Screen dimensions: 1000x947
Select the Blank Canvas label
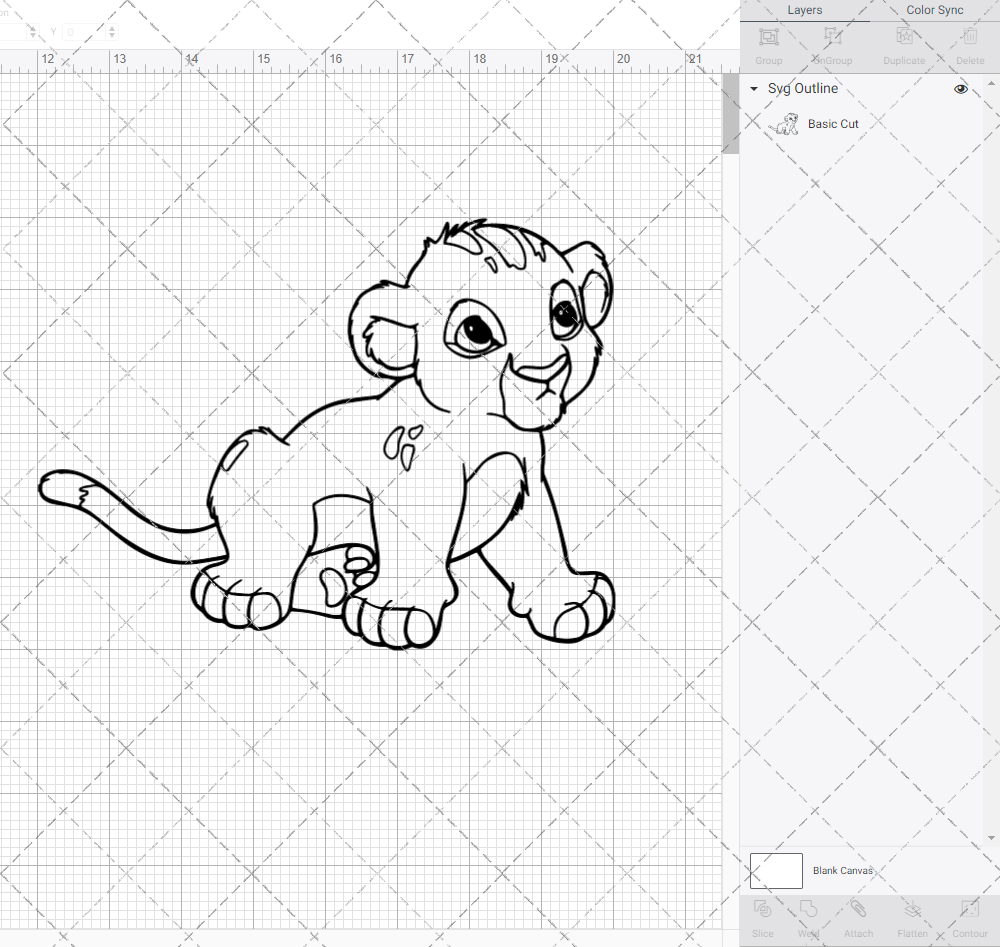[x=842, y=870]
